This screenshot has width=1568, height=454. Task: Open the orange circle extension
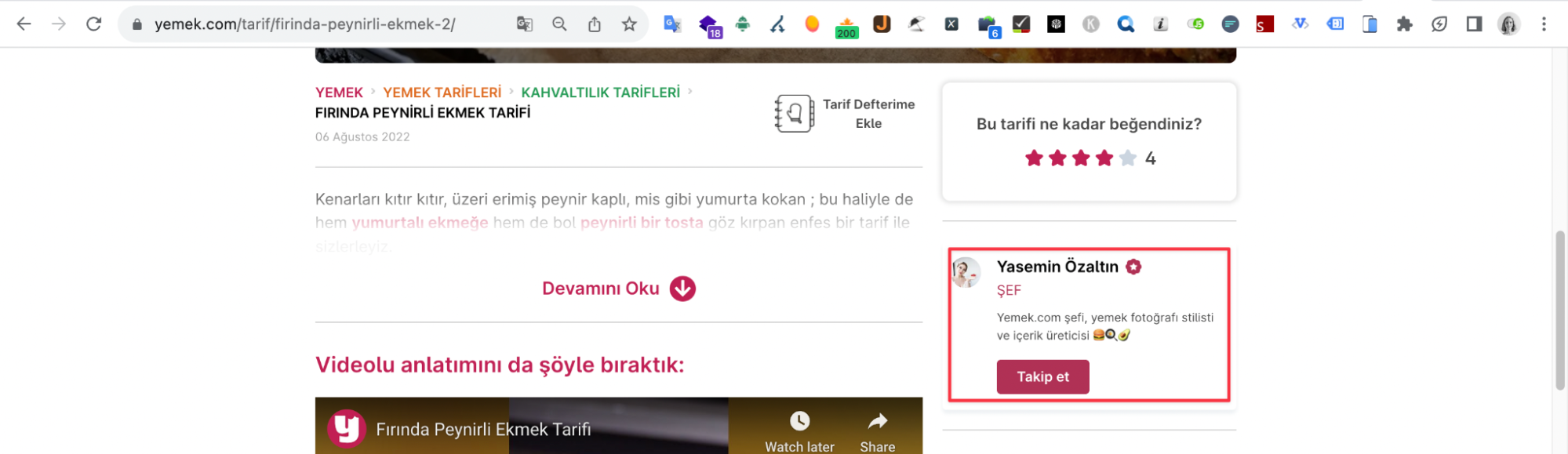click(813, 24)
